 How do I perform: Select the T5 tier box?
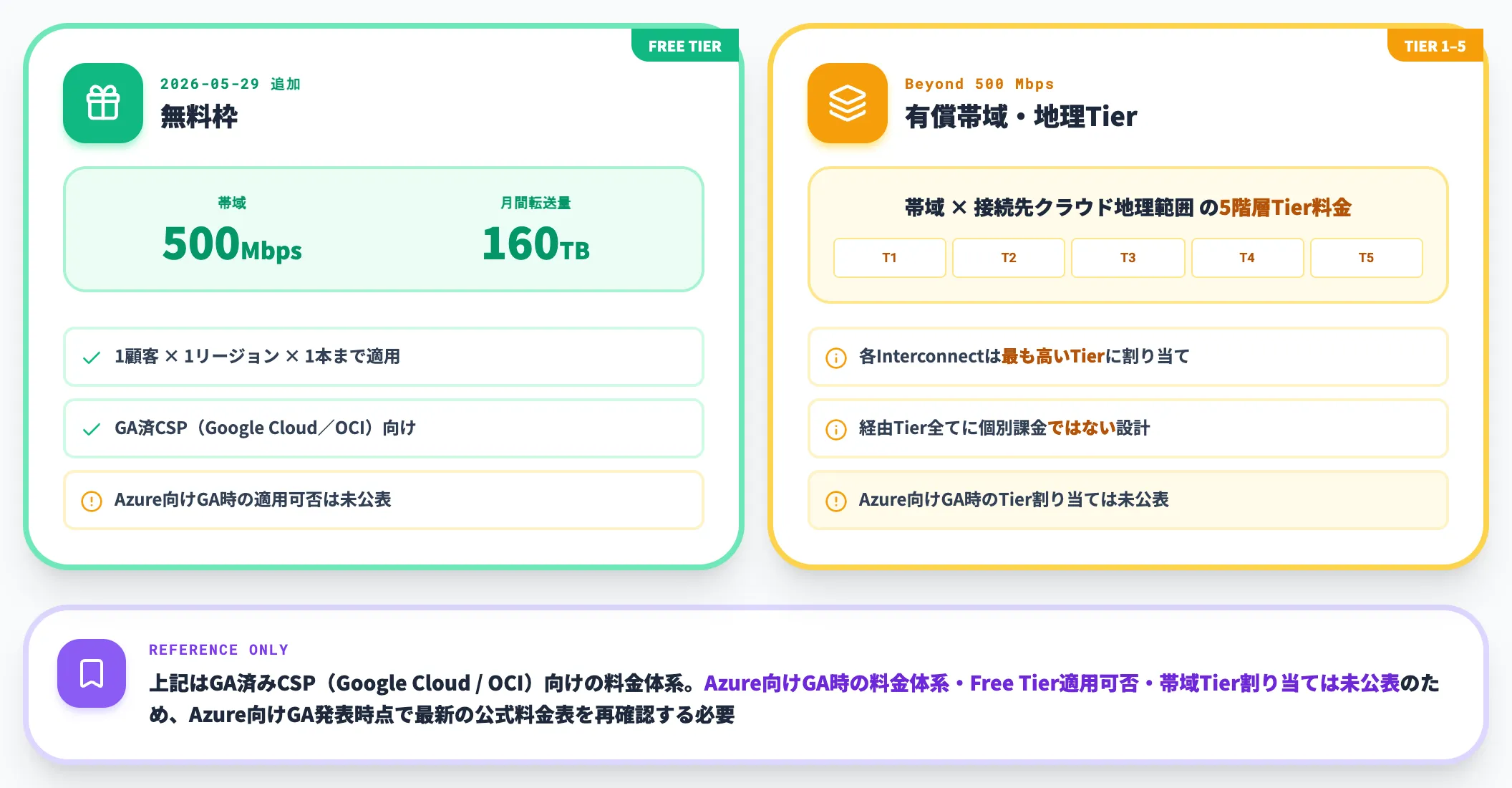pyautogui.click(x=1367, y=258)
